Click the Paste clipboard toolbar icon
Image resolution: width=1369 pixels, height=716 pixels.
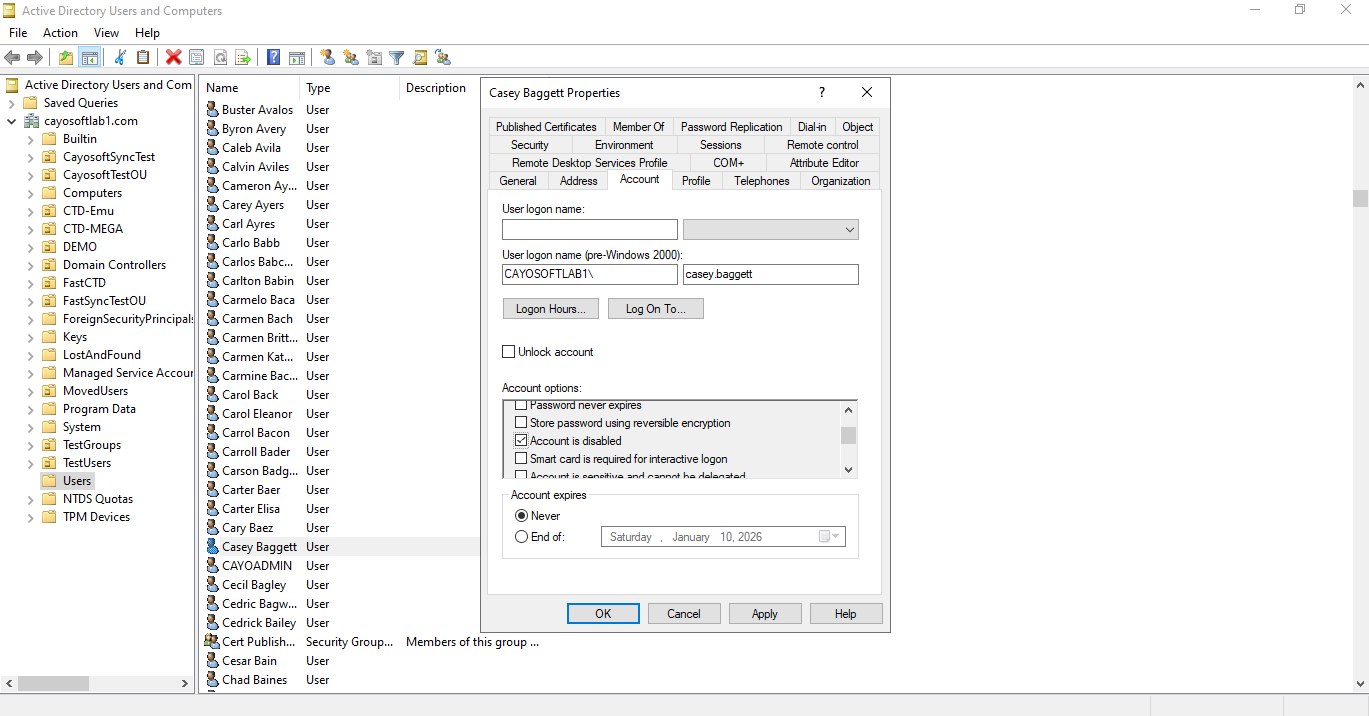(143, 58)
